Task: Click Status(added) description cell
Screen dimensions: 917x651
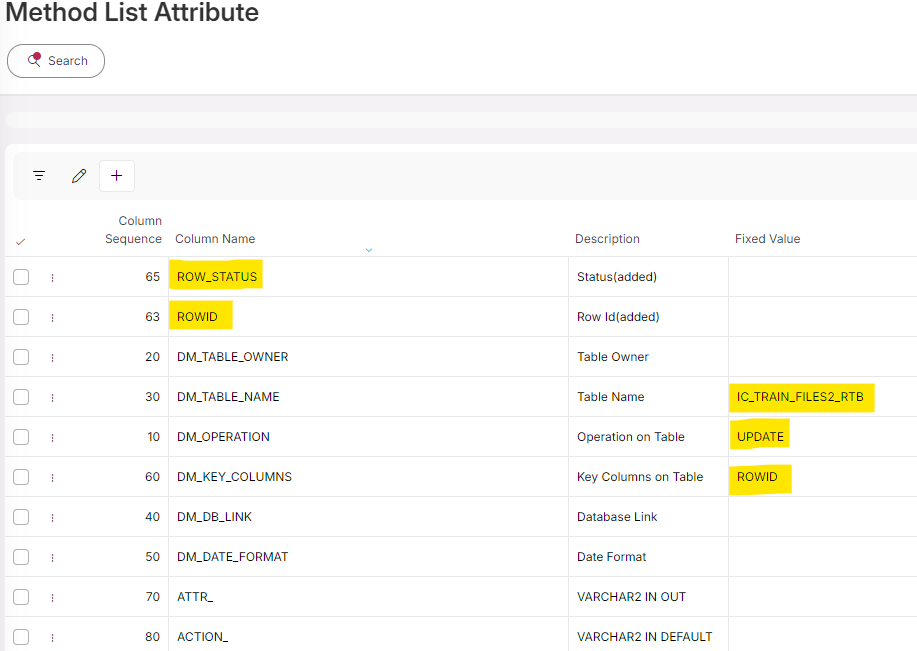Action: 649,277
